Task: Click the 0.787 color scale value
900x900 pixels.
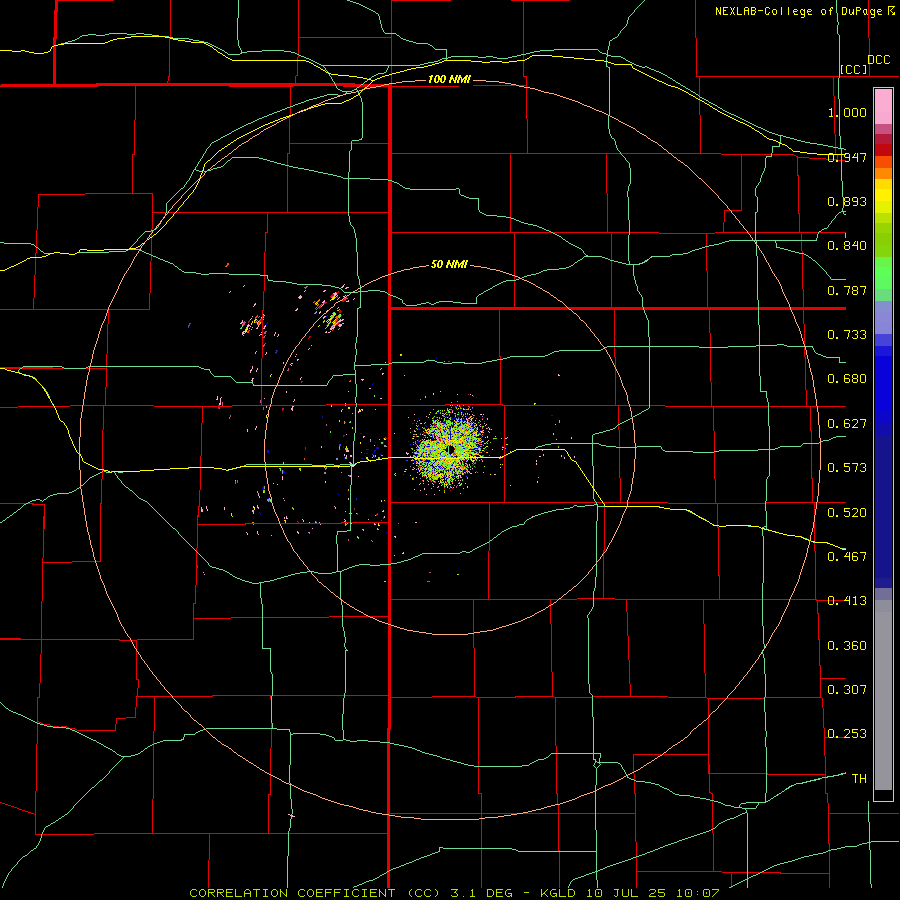Action: click(x=847, y=290)
